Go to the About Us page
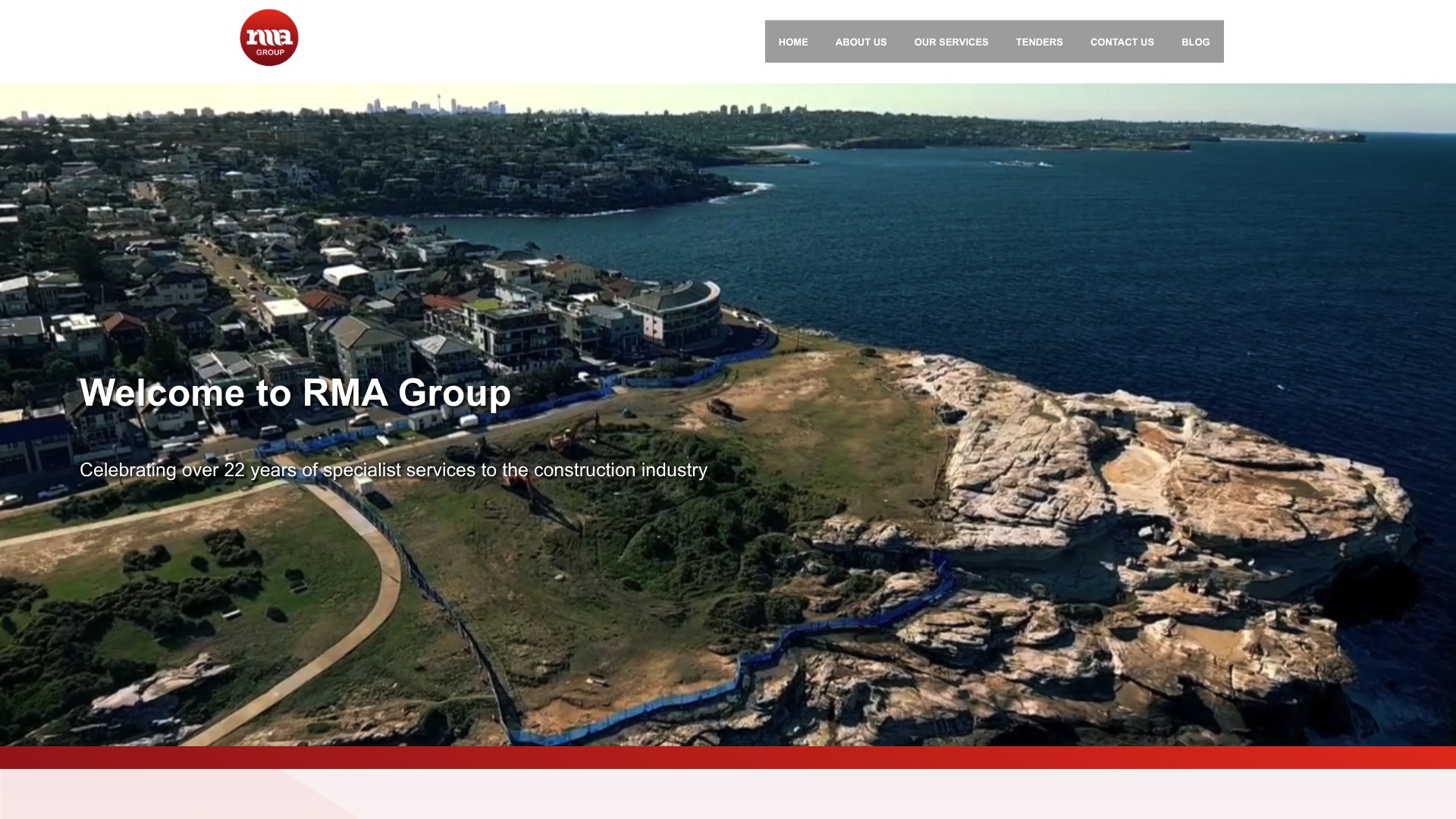 (861, 42)
